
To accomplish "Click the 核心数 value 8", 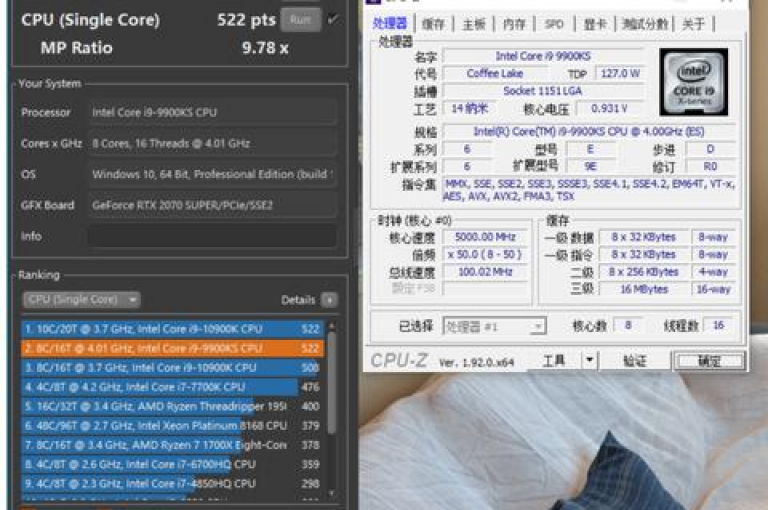I will tap(628, 325).
